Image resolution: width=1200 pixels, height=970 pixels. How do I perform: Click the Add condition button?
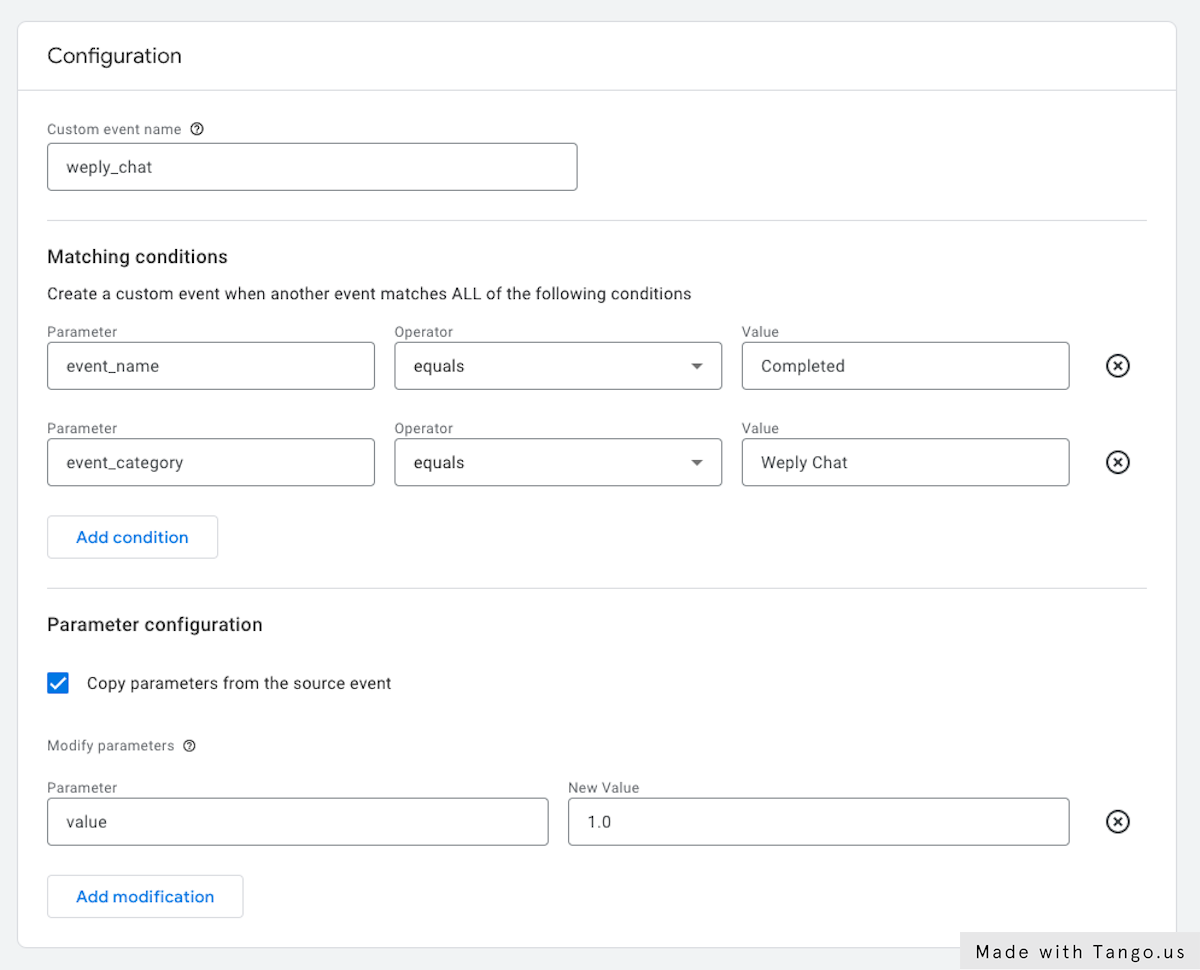coord(132,537)
